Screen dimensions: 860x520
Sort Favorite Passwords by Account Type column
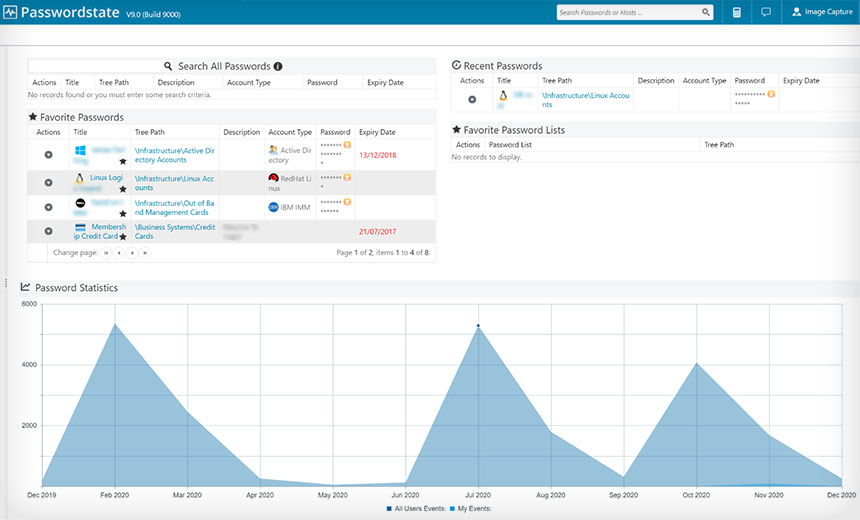point(290,132)
